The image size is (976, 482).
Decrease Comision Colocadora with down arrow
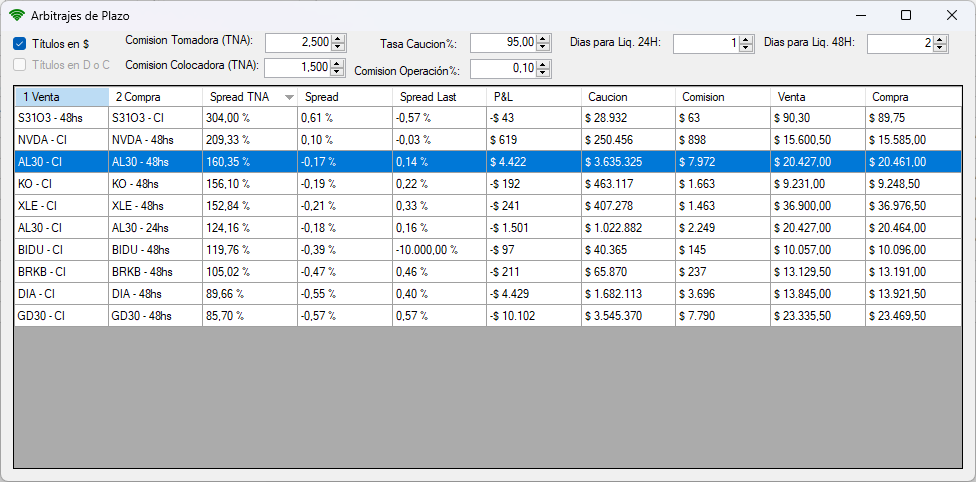coord(338,72)
